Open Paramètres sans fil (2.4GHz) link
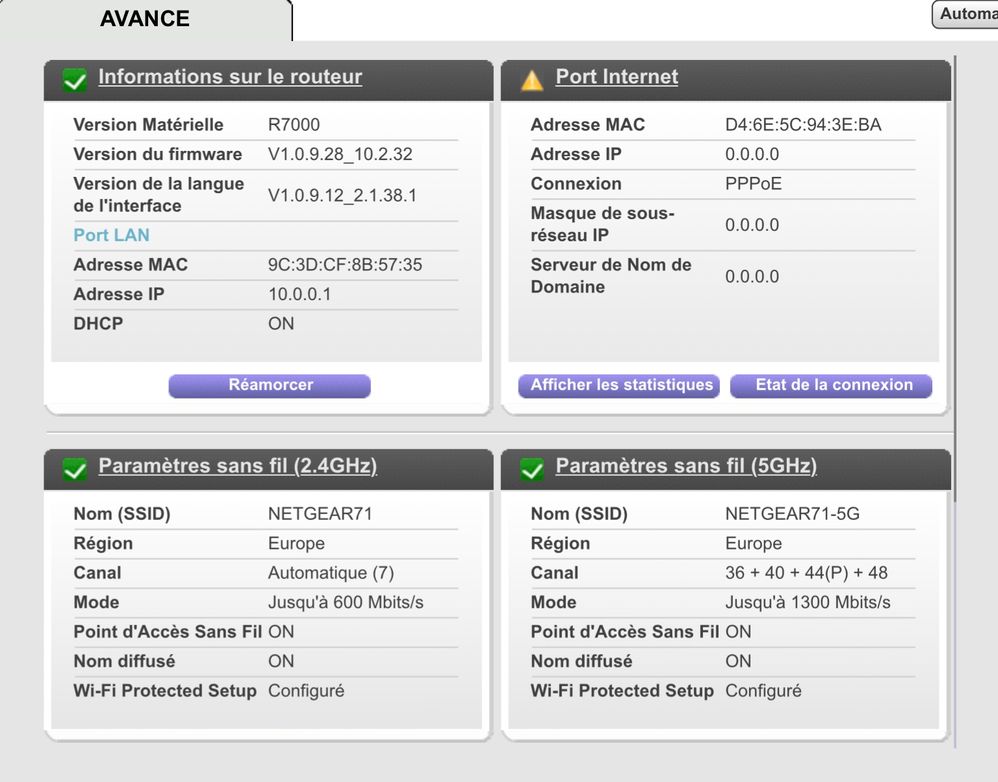 [x=237, y=466]
